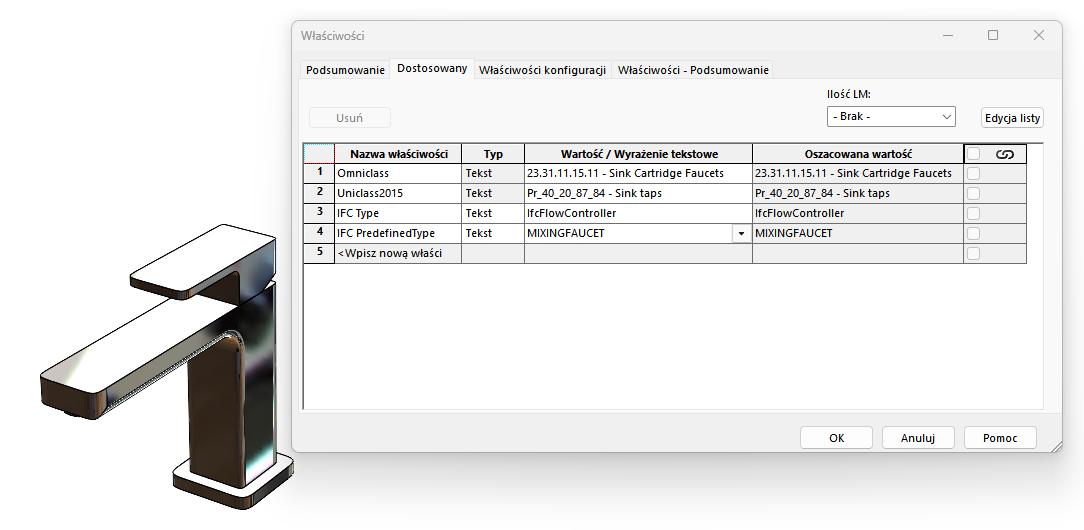Click the new property name field in row 5
The image size is (1084, 530).
pos(398,253)
